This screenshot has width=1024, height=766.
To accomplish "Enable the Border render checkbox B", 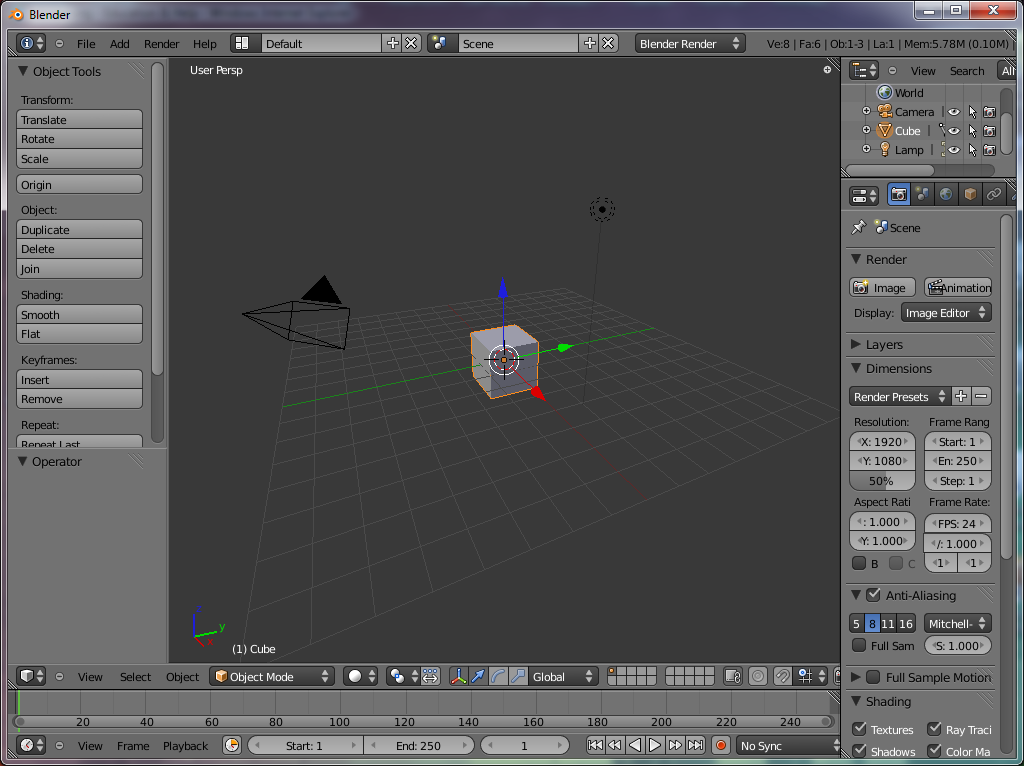I will pyautogui.click(x=859, y=563).
